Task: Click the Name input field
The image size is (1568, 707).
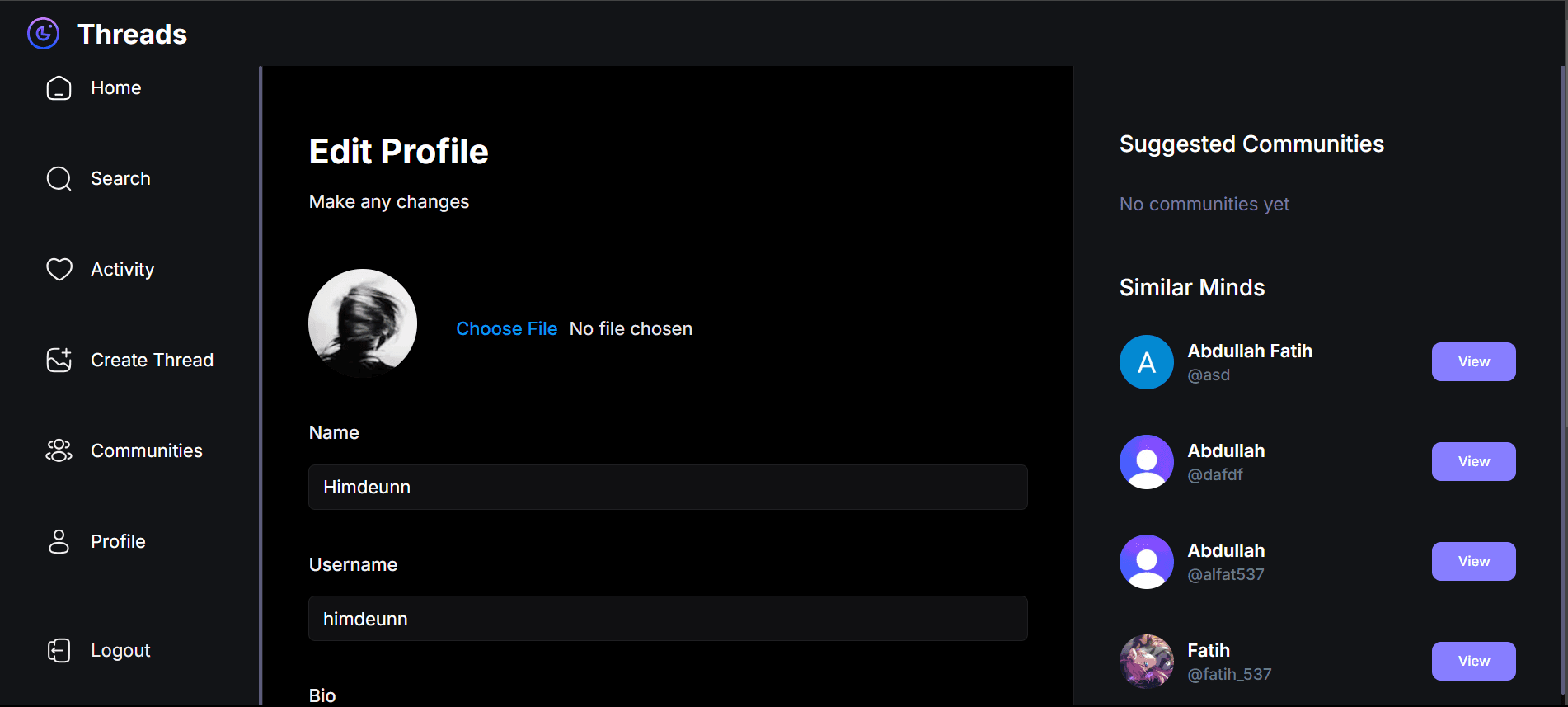Action: pyautogui.click(x=667, y=487)
